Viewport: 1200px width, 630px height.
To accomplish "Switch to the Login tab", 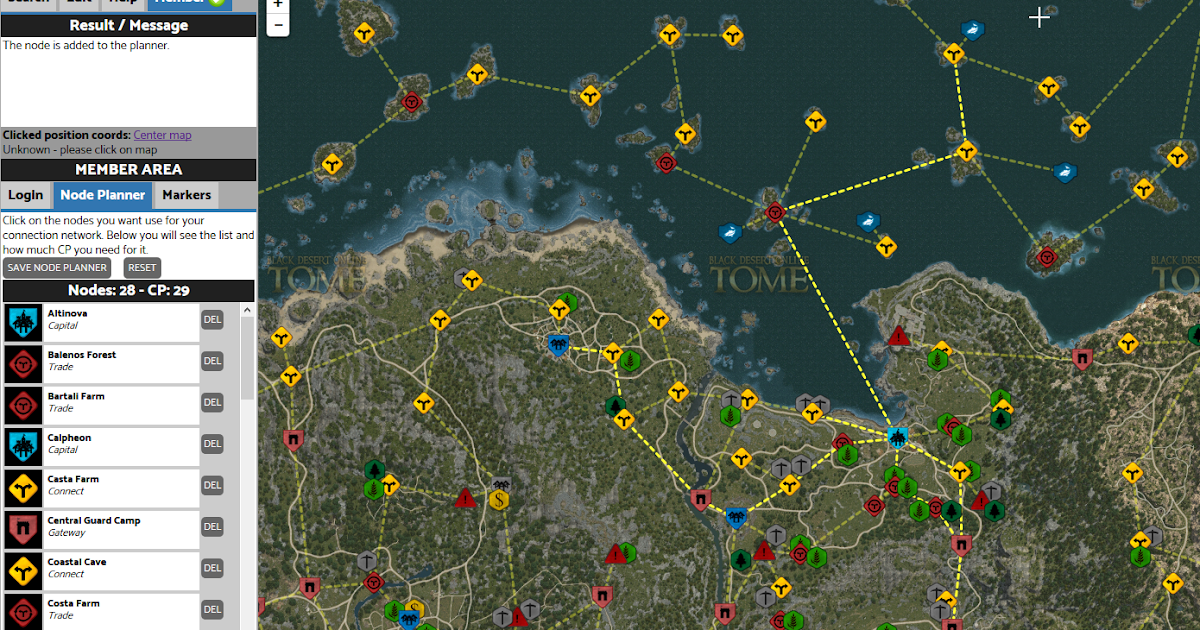I will coord(26,195).
